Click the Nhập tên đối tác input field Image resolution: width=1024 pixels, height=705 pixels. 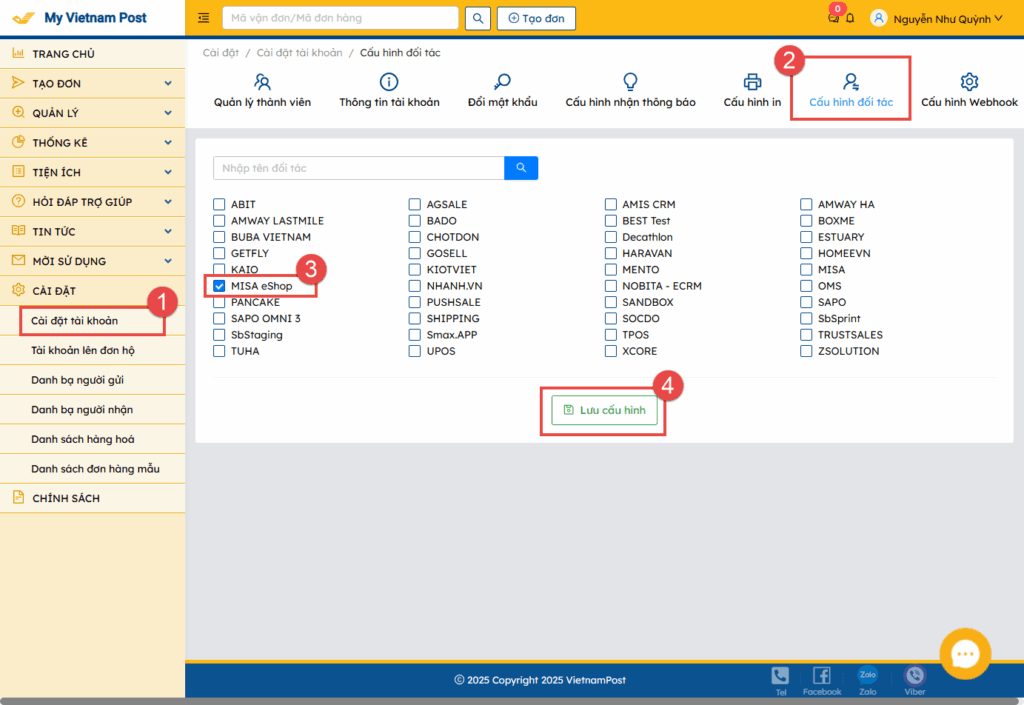click(358, 168)
